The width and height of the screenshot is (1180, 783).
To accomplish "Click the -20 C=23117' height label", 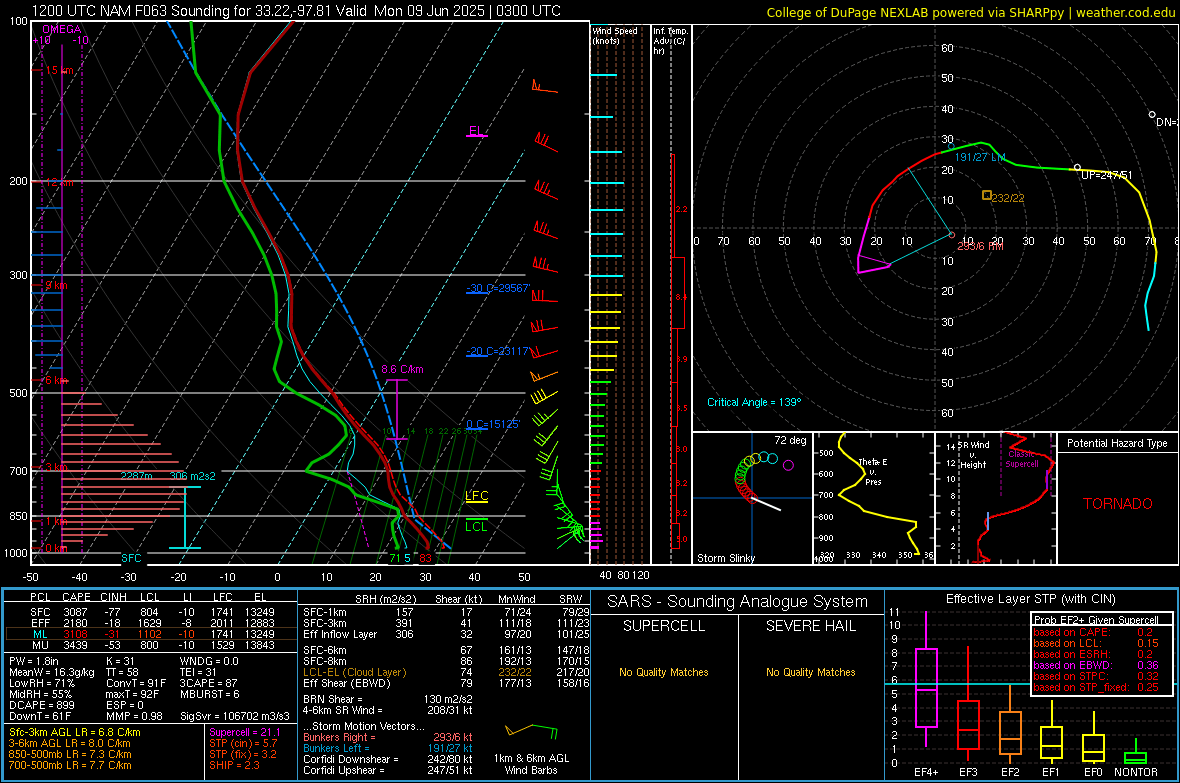I will [498, 351].
